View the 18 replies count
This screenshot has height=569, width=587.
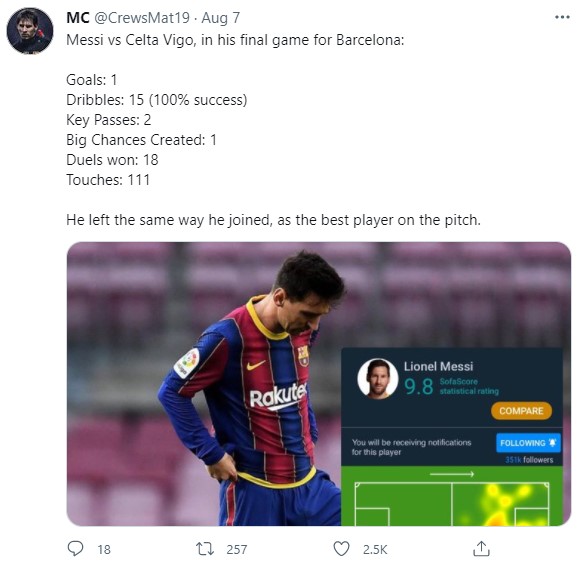tap(104, 549)
